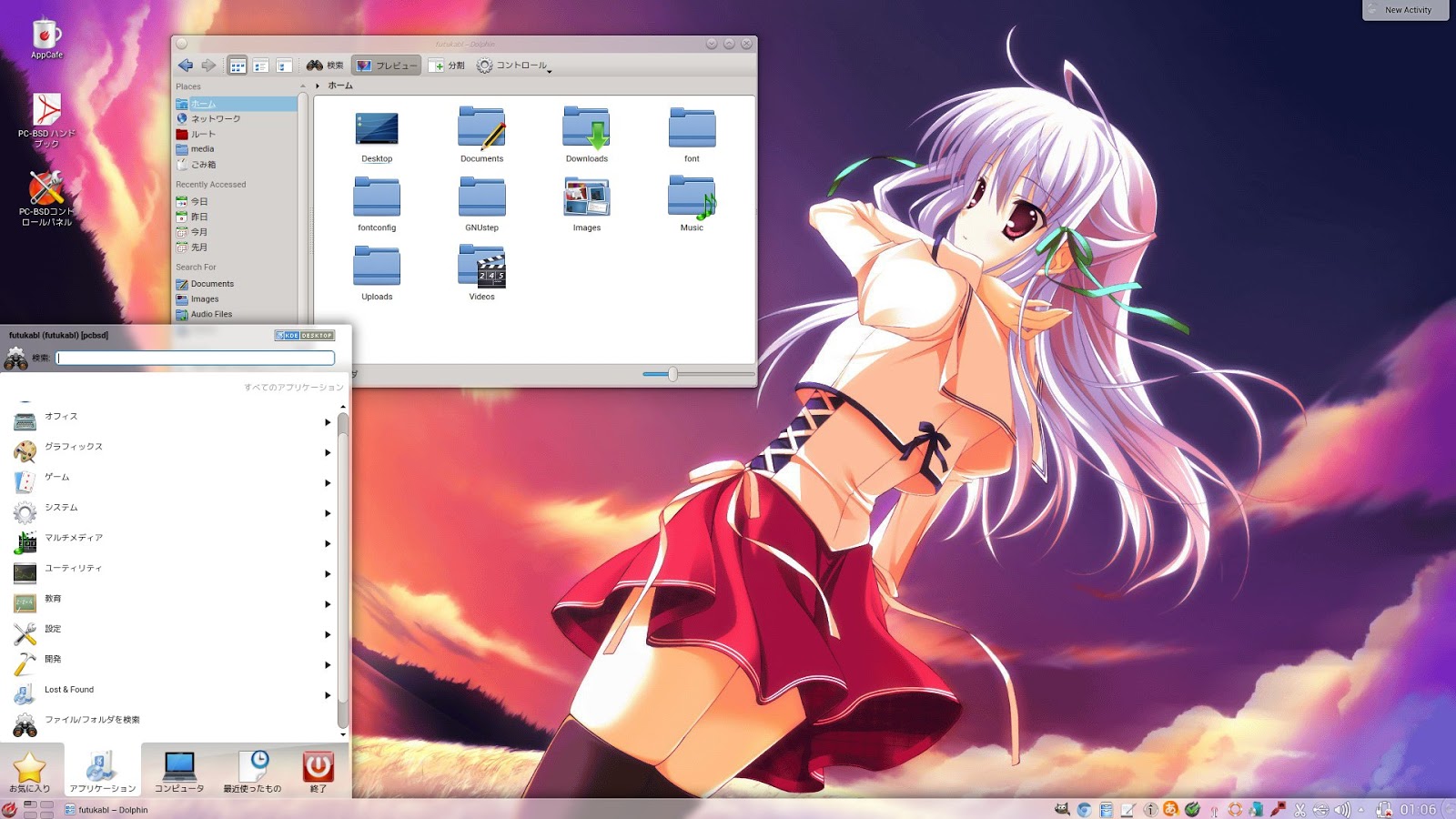Screen dimensions: 1456x819
Task: Select the Videos folder icon
Action: pyautogui.click(x=481, y=274)
